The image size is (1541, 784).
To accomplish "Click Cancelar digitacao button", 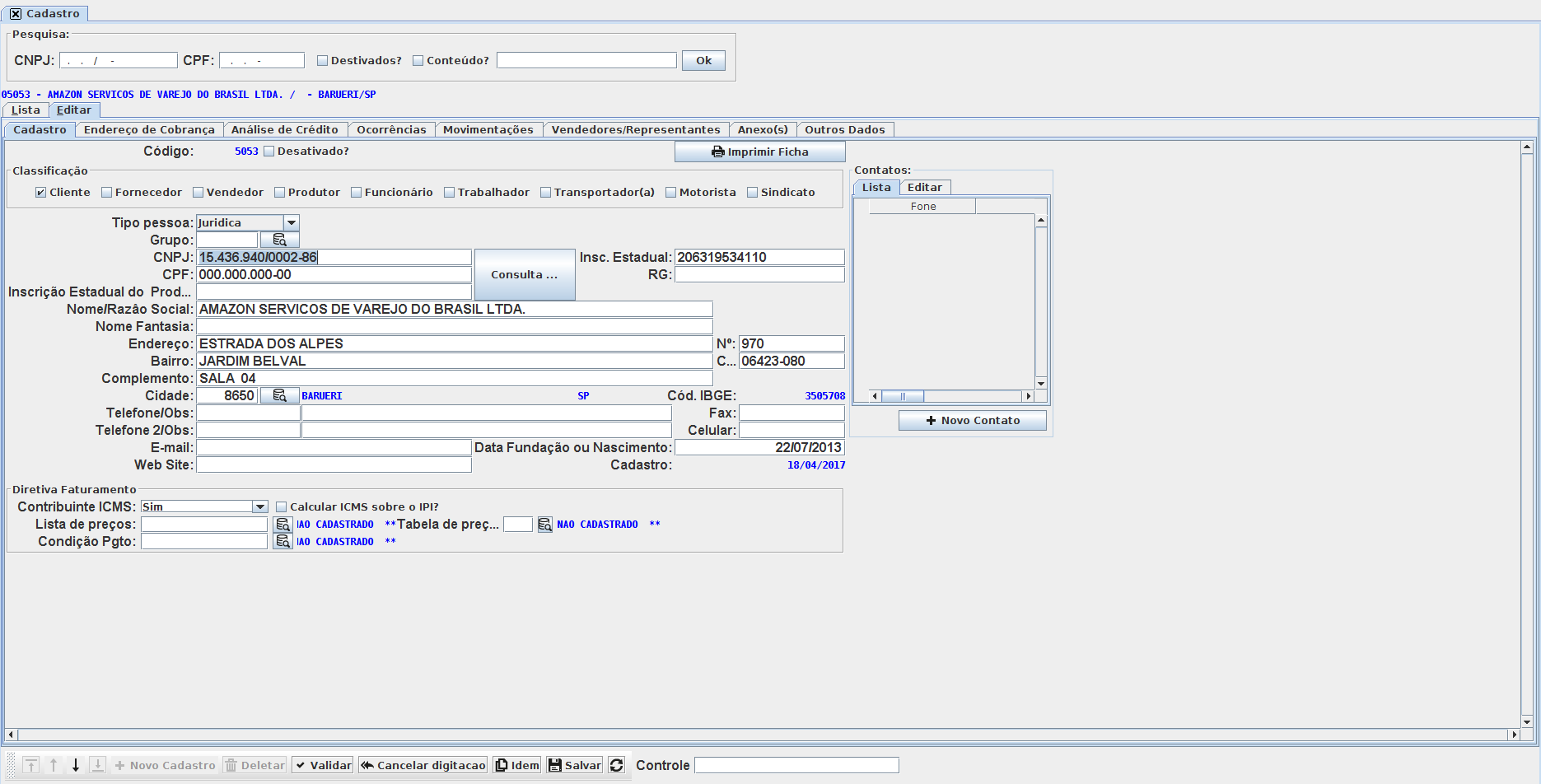I will pyautogui.click(x=423, y=765).
